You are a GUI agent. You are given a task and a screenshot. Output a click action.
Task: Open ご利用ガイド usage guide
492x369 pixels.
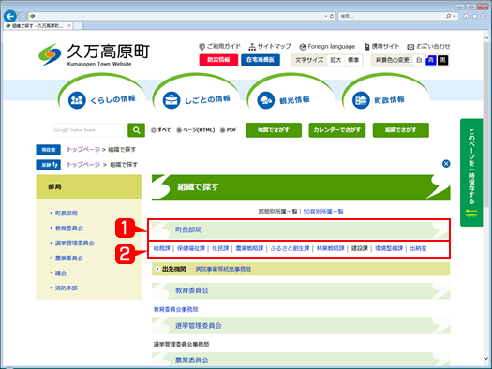tap(220, 46)
